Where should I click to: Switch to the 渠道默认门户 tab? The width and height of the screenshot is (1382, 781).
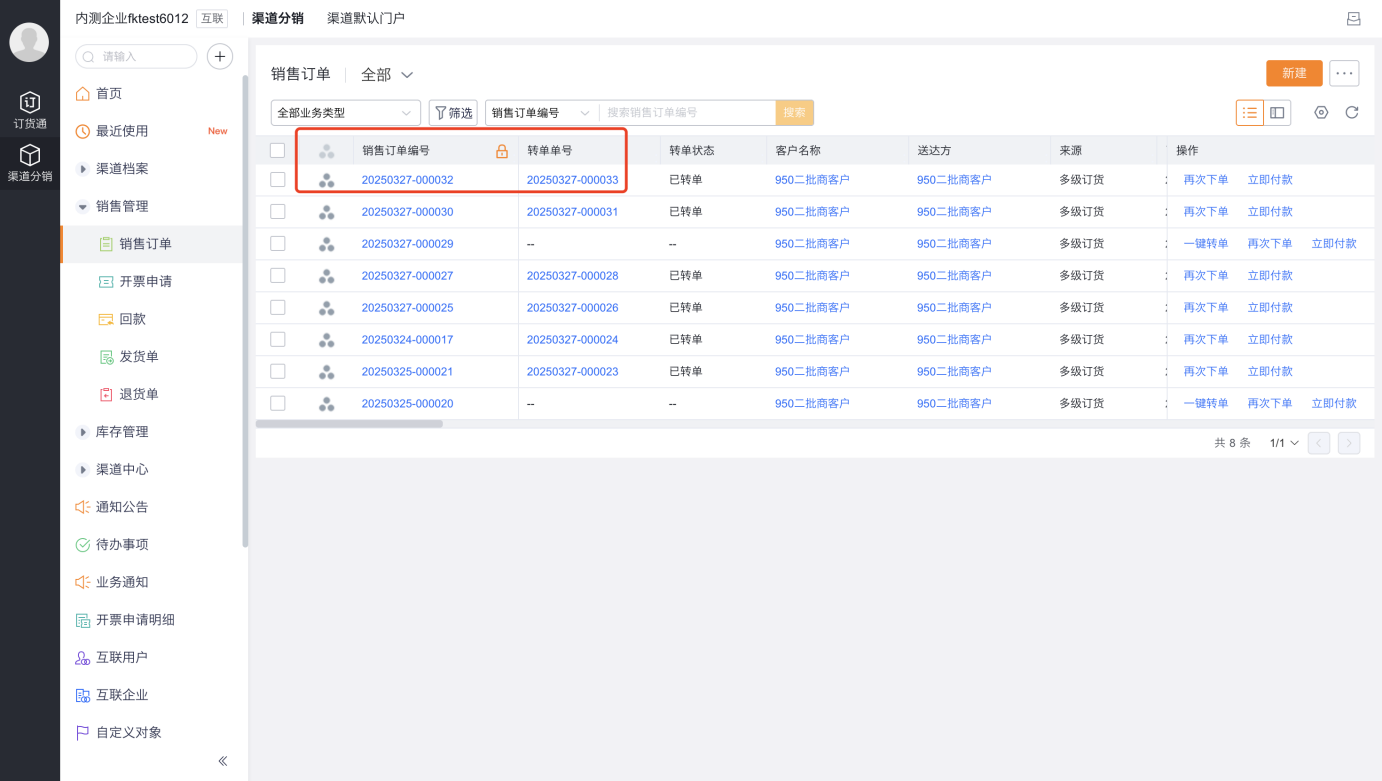(366, 18)
